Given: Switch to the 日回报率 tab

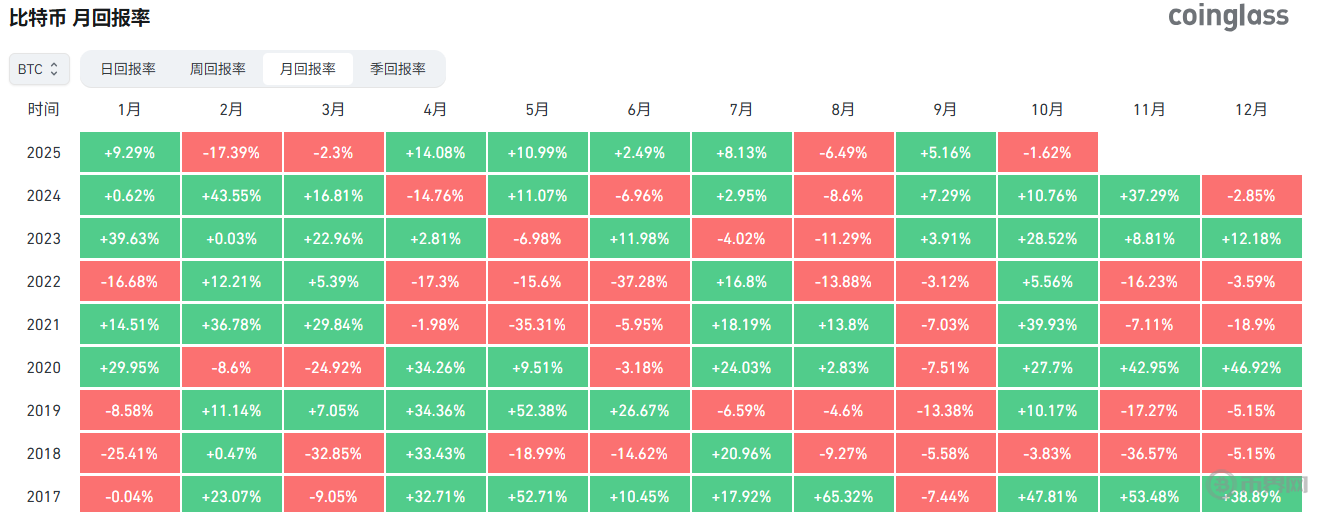Looking at the screenshot, I should [128, 69].
